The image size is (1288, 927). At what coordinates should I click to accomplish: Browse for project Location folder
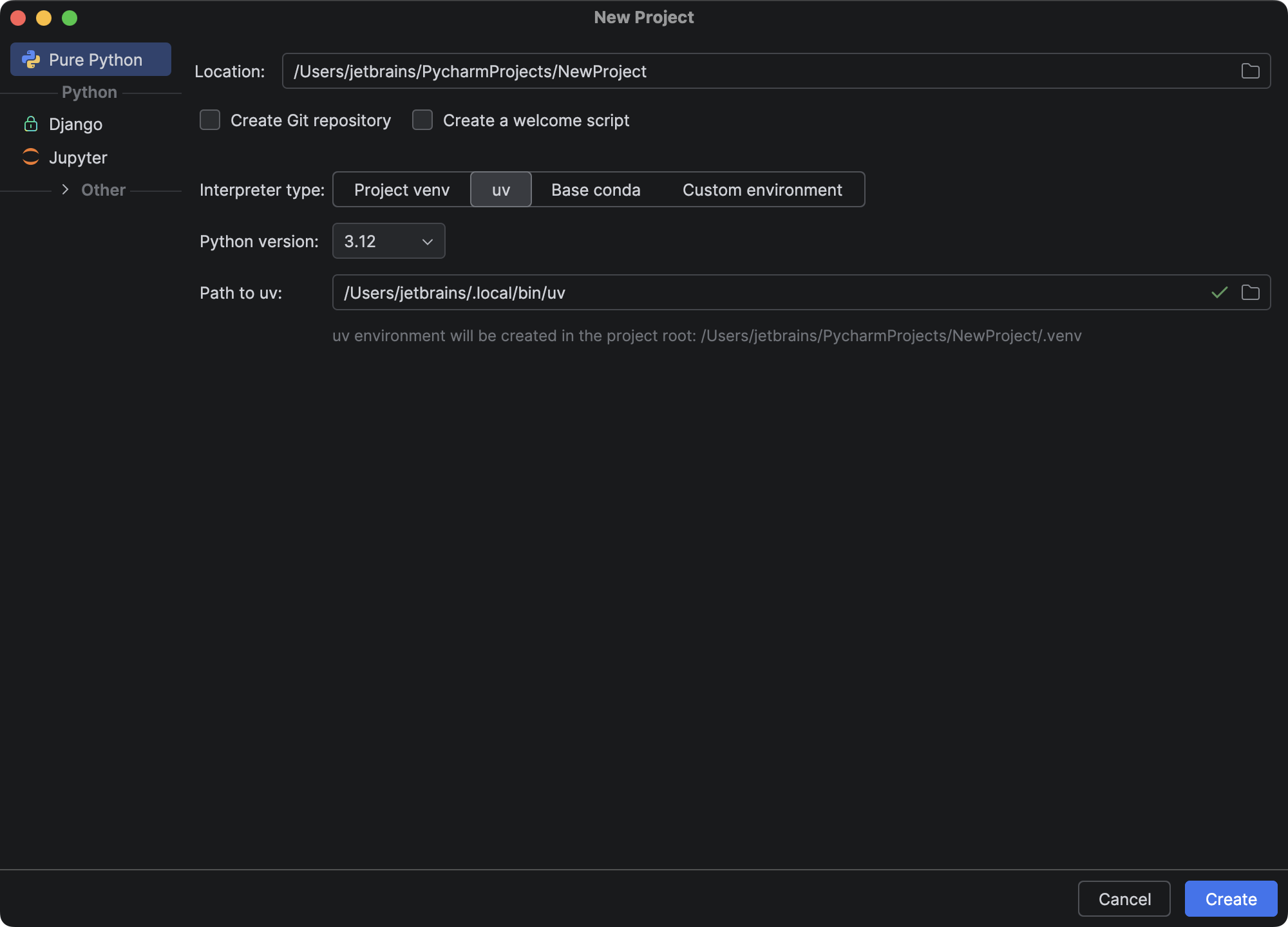coord(1250,71)
